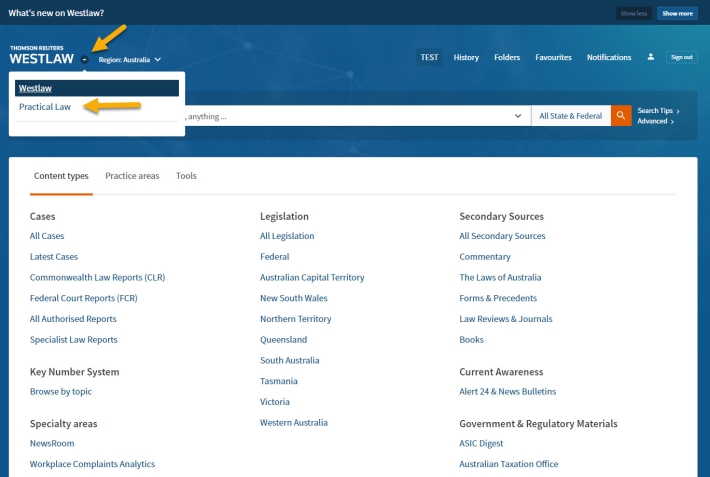The width and height of the screenshot is (710, 477).
Task: Open the All Authorised Reports link
Action: 73,319
